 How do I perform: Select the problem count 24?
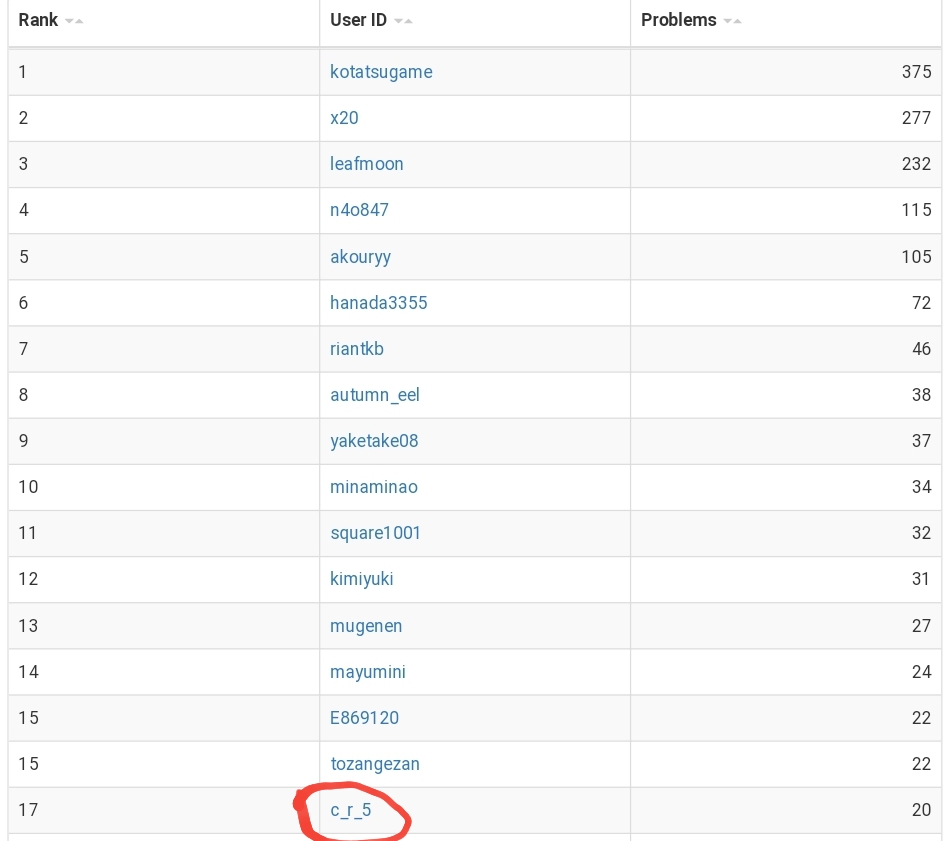(x=921, y=672)
